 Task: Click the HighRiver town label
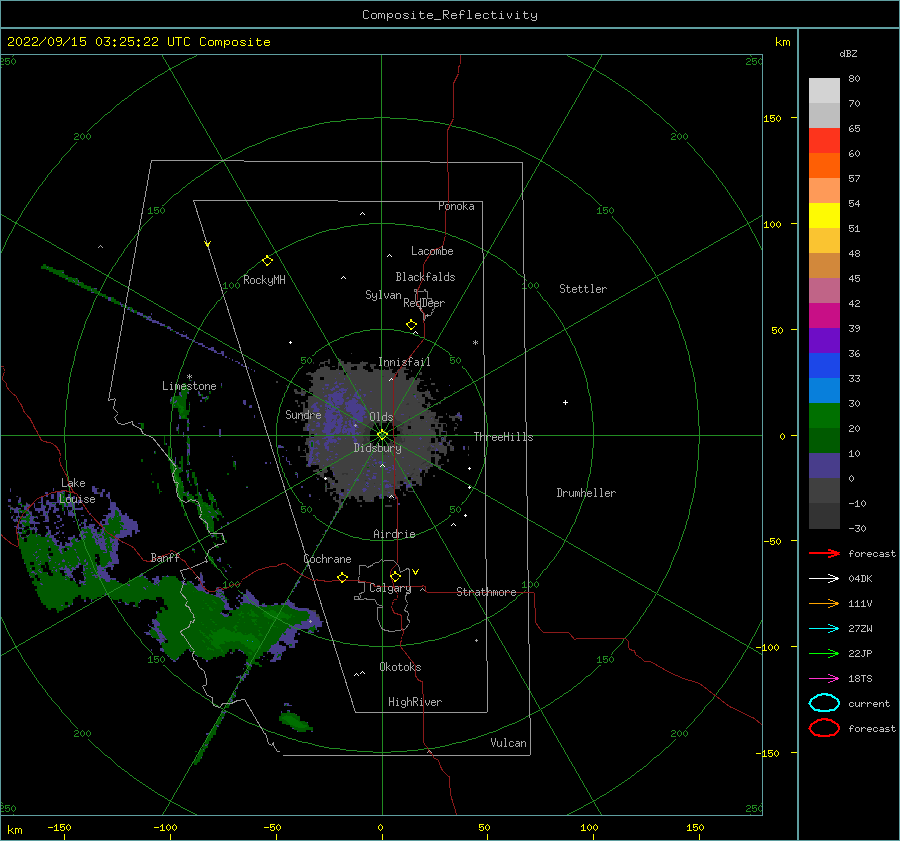pos(415,702)
